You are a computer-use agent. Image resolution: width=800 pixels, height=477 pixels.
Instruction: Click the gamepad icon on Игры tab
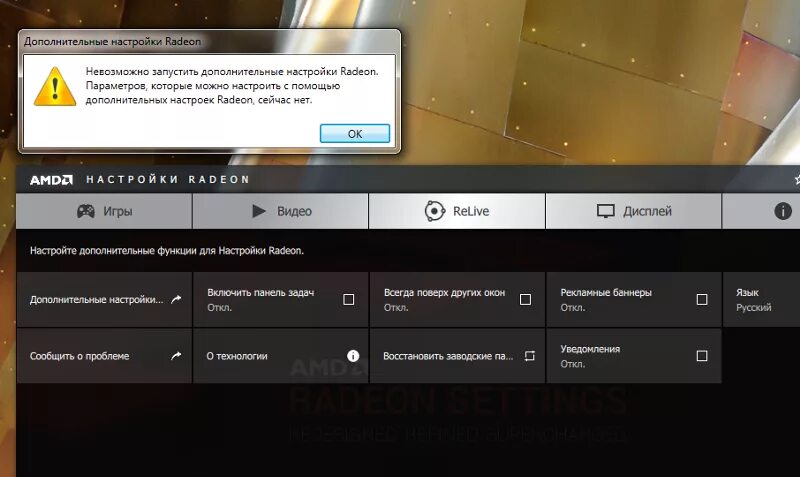pyautogui.click(x=86, y=211)
